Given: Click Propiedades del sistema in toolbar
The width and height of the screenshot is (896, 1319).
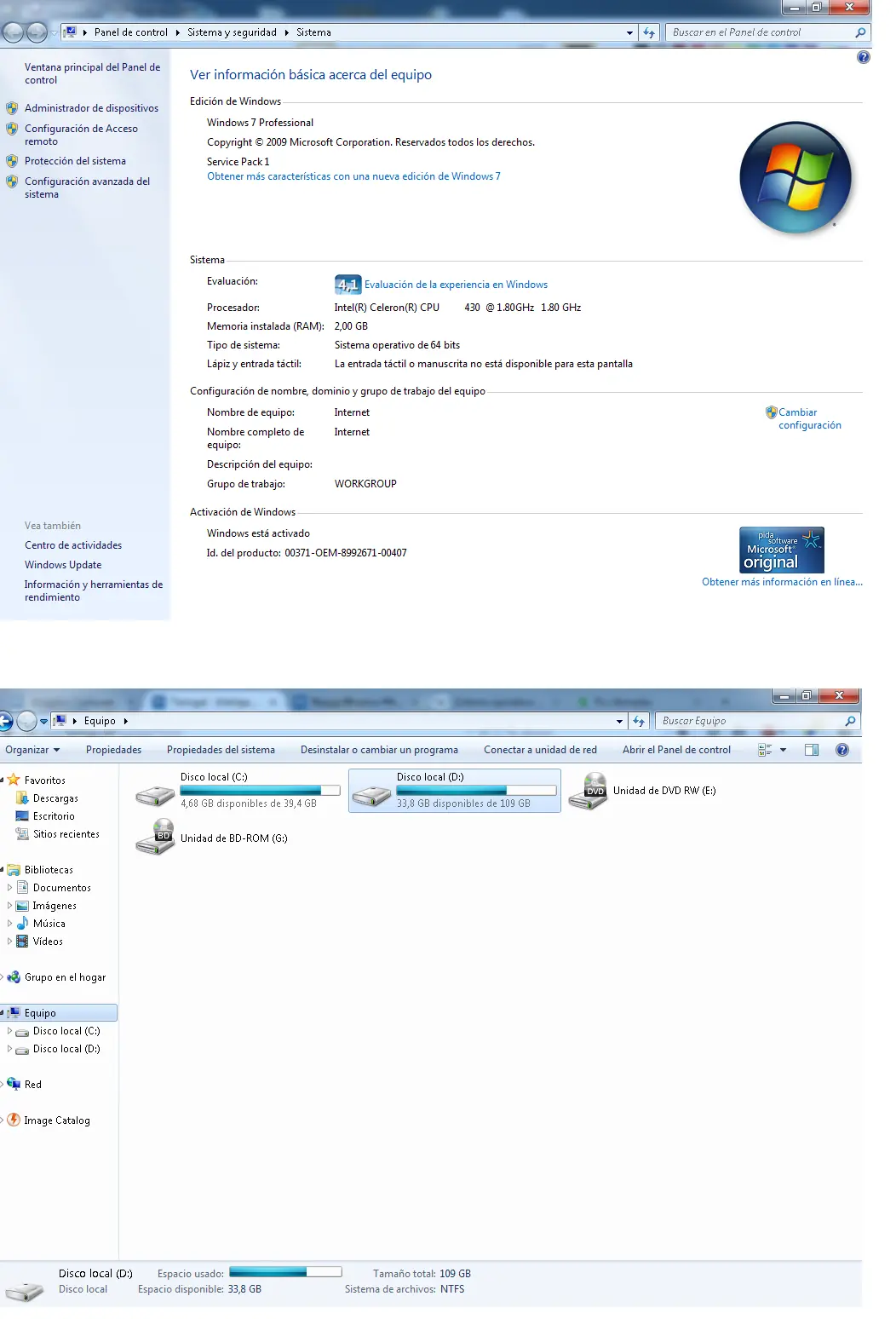Looking at the screenshot, I should [x=221, y=750].
